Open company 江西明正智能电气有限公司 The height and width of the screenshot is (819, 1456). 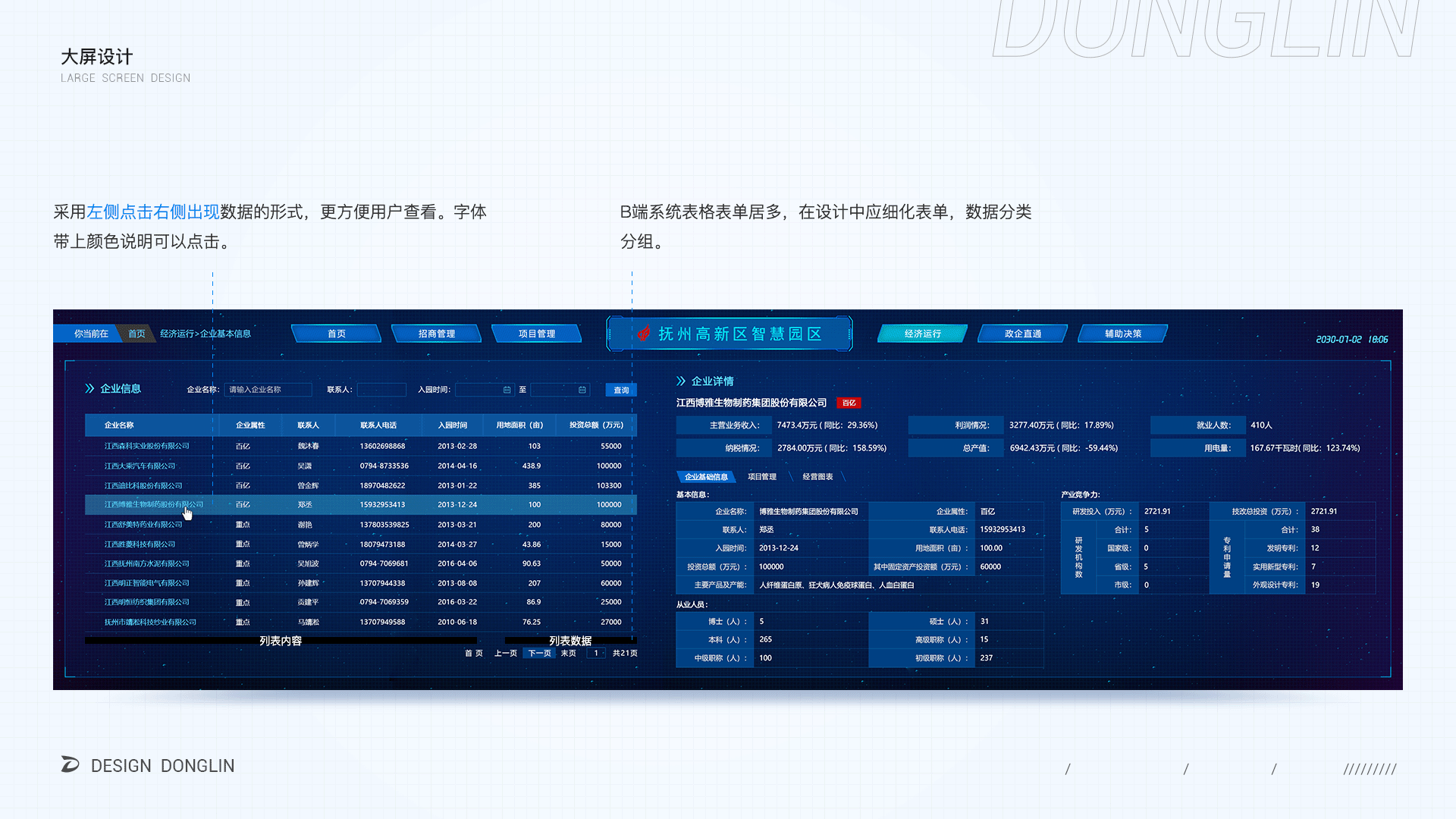[147, 583]
